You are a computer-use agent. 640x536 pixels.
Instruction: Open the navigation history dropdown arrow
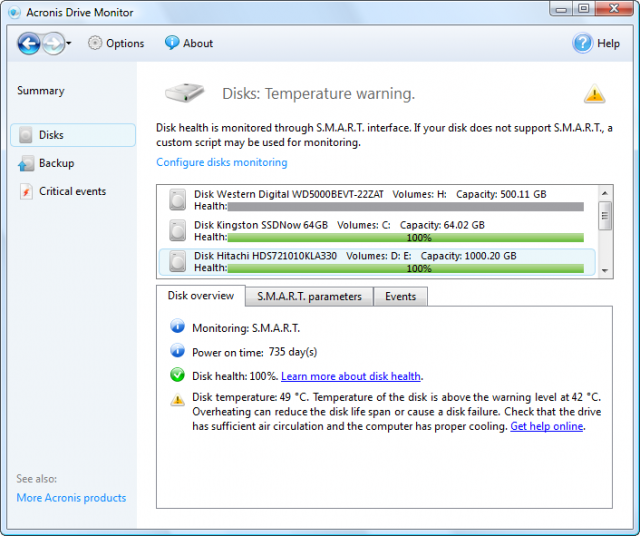coord(69,43)
